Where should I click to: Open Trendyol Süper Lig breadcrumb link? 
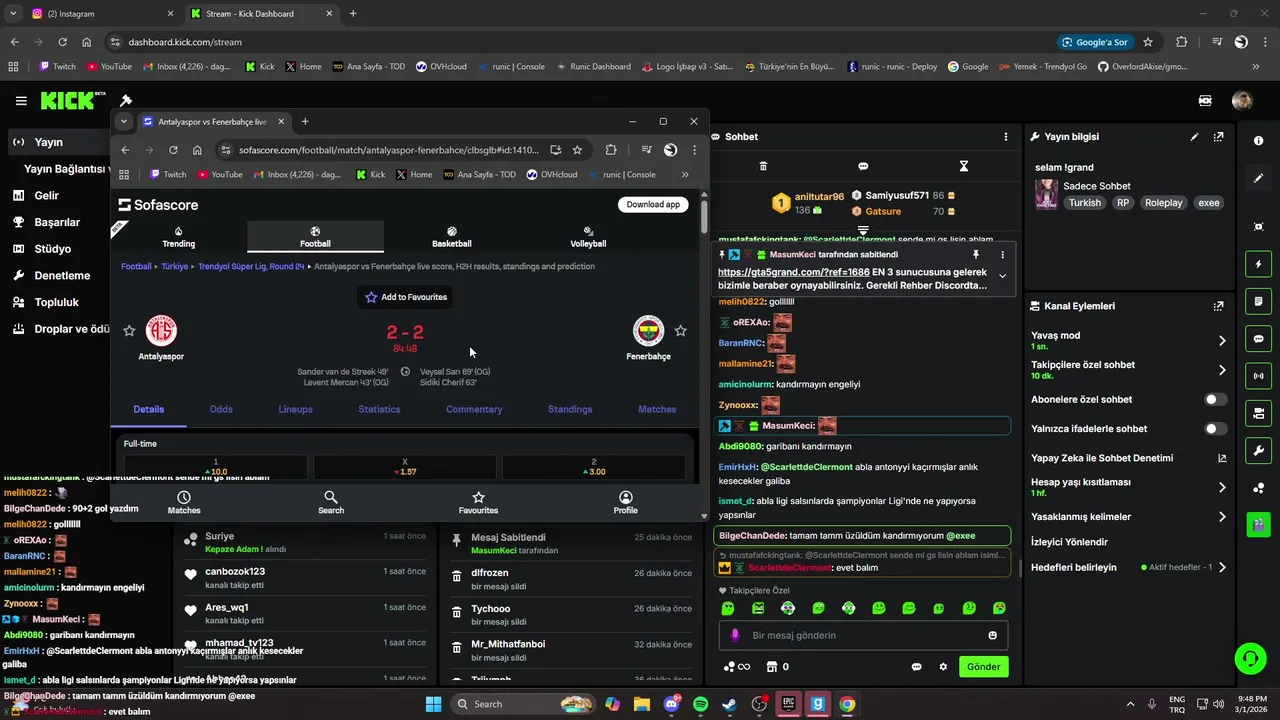click(252, 267)
